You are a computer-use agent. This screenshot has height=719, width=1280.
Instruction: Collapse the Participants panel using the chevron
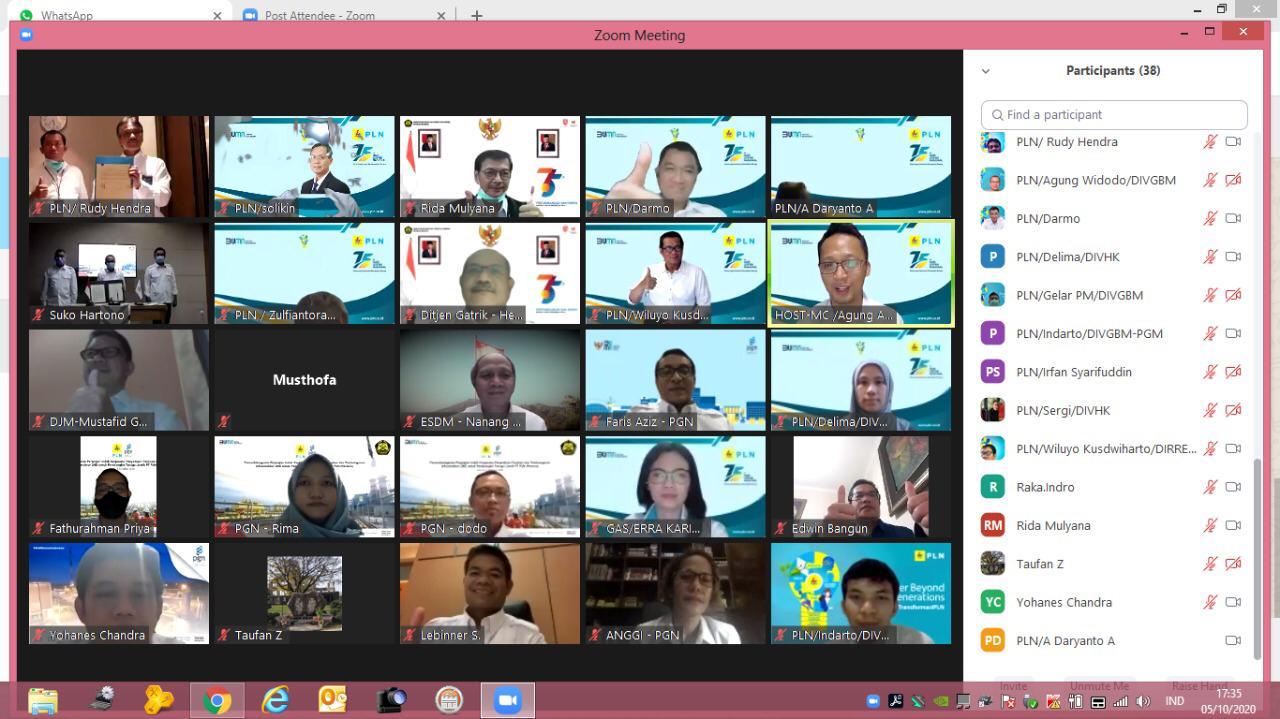click(985, 71)
